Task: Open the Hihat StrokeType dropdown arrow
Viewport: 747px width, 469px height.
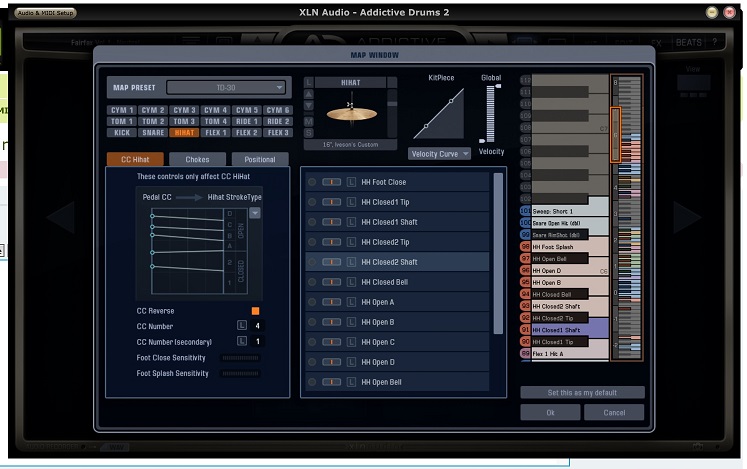Action: click(255, 213)
